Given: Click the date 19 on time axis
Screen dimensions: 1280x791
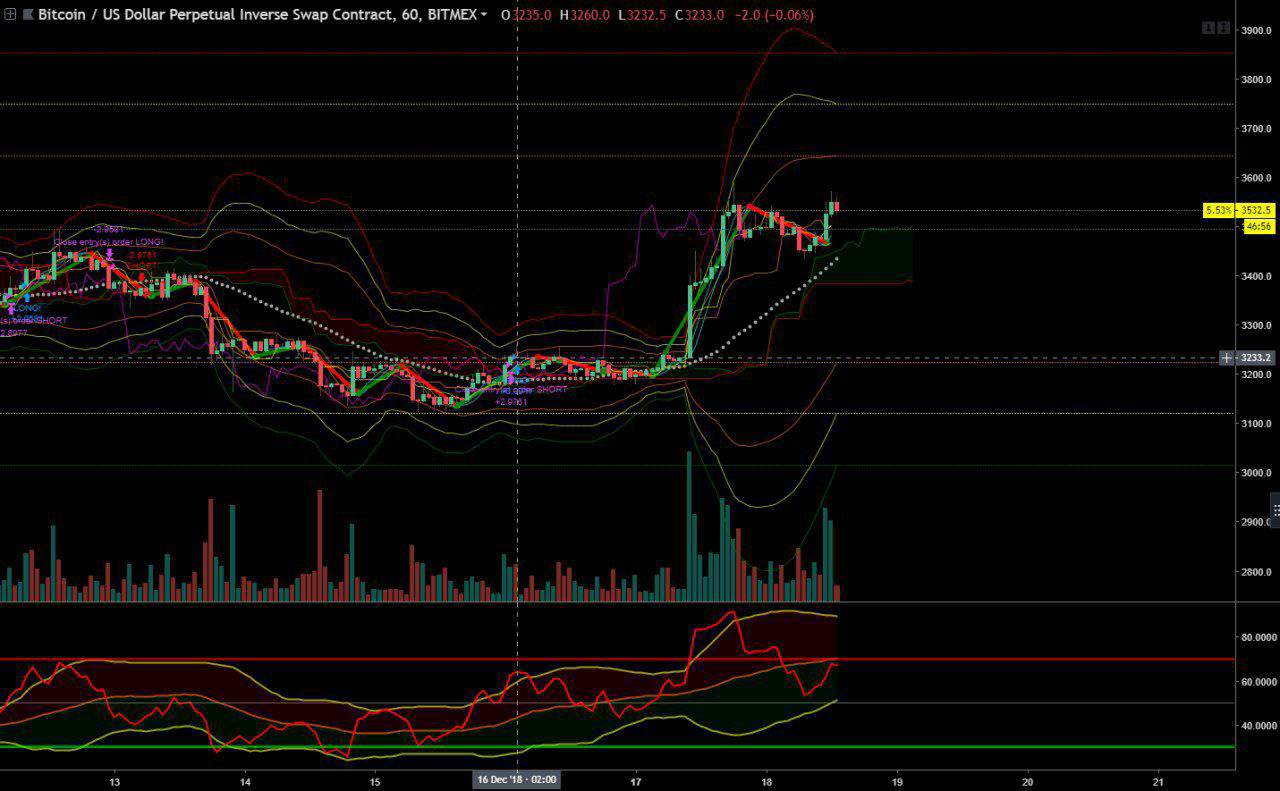Looking at the screenshot, I should pyautogui.click(x=897, y=780).
